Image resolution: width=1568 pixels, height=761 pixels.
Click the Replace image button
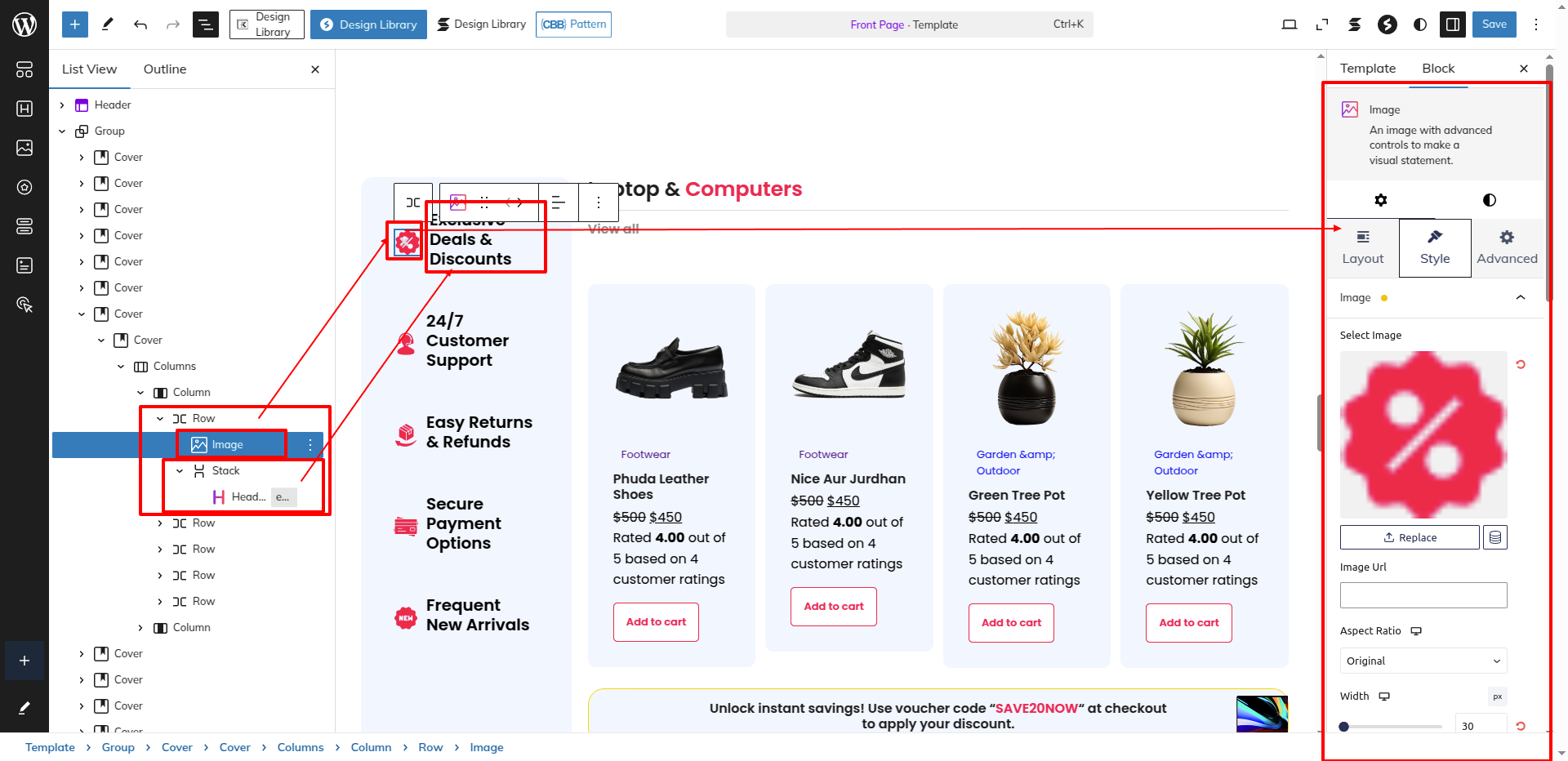pyautogui.click(x=1410, y=537)
